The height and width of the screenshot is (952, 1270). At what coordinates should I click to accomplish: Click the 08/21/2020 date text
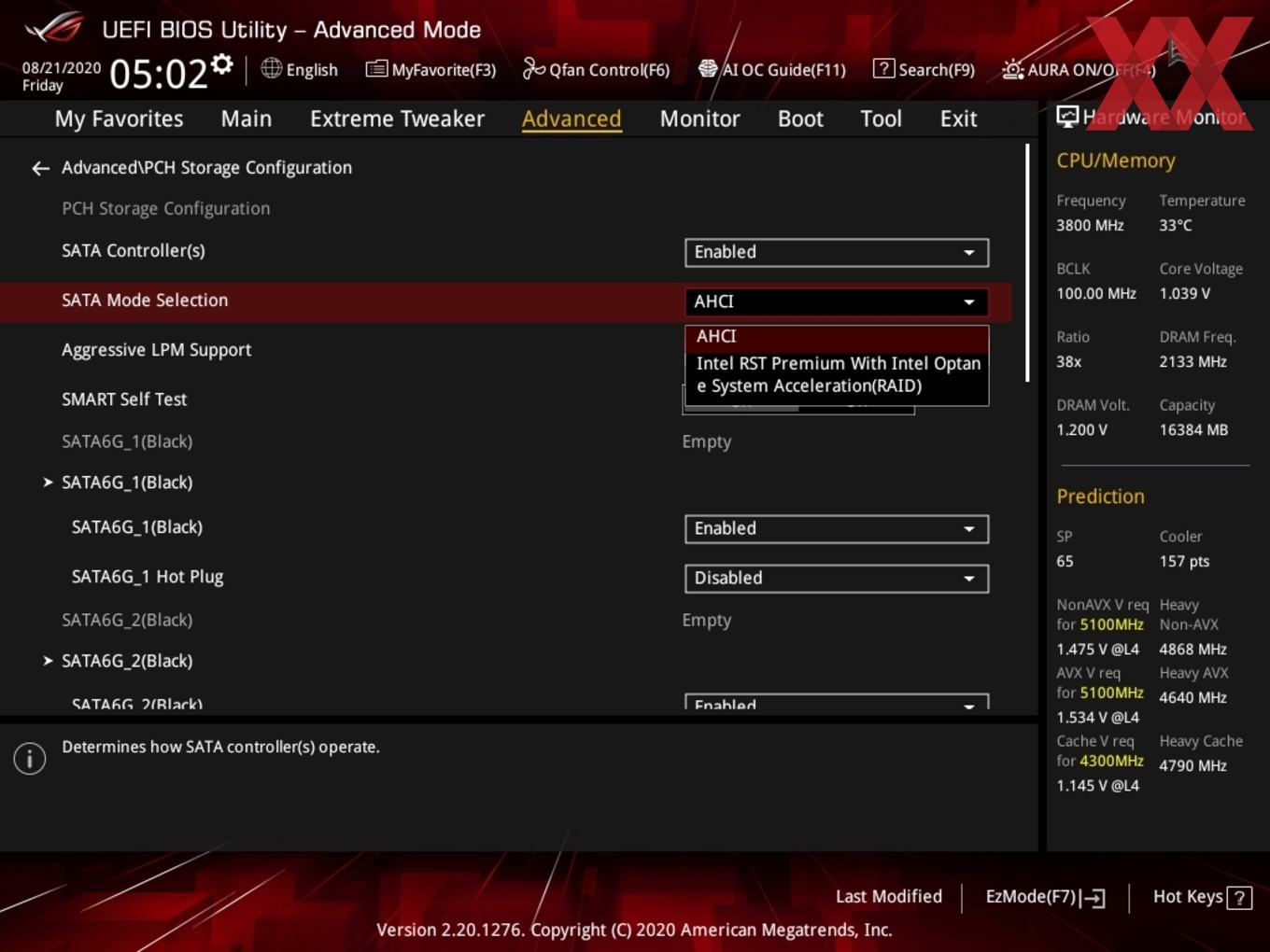pos(62,68)
